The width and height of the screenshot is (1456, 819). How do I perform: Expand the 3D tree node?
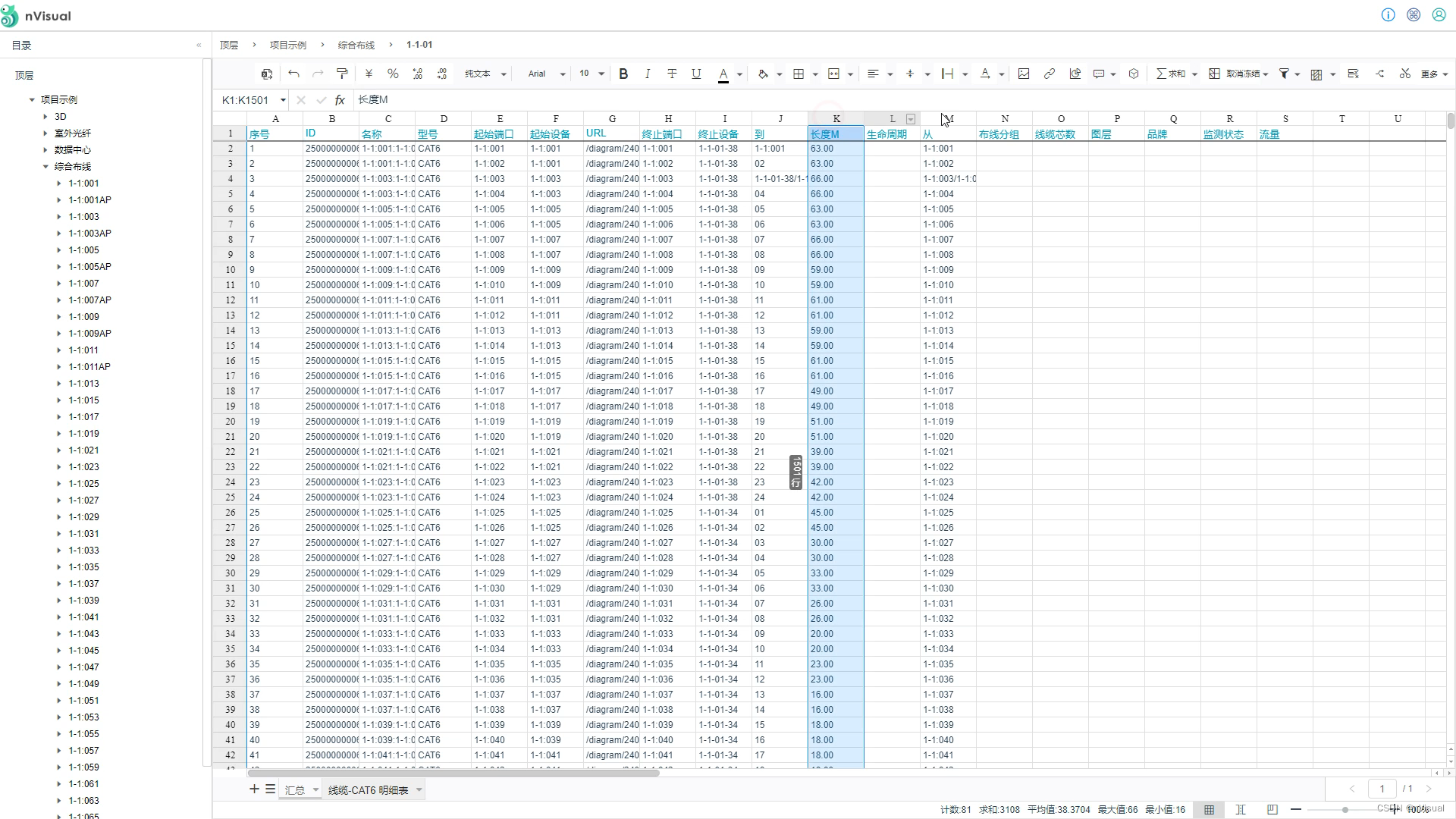click(45, 117)
